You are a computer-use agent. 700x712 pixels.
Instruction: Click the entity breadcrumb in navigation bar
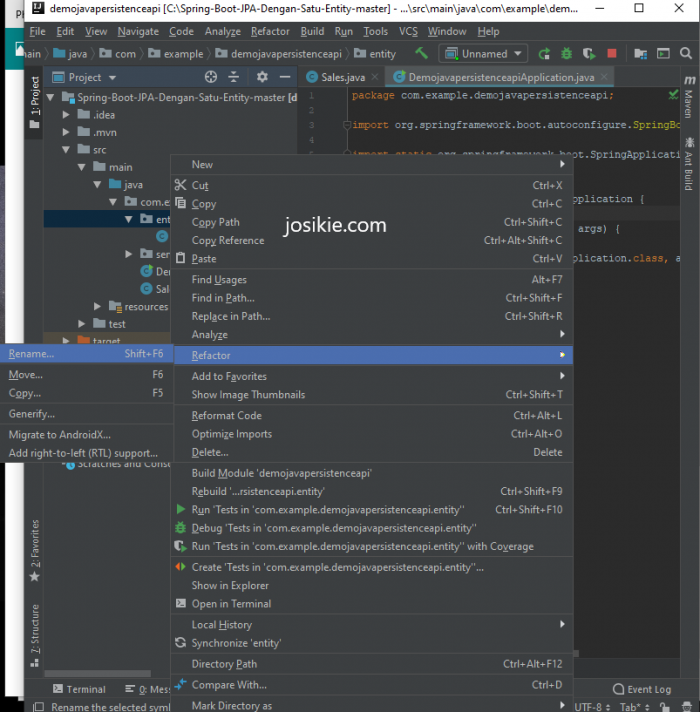tap(375, 54)
